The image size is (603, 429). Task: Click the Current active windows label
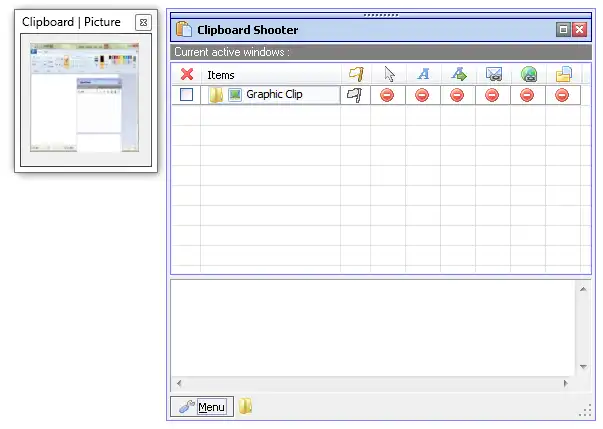tap(232, 52)
